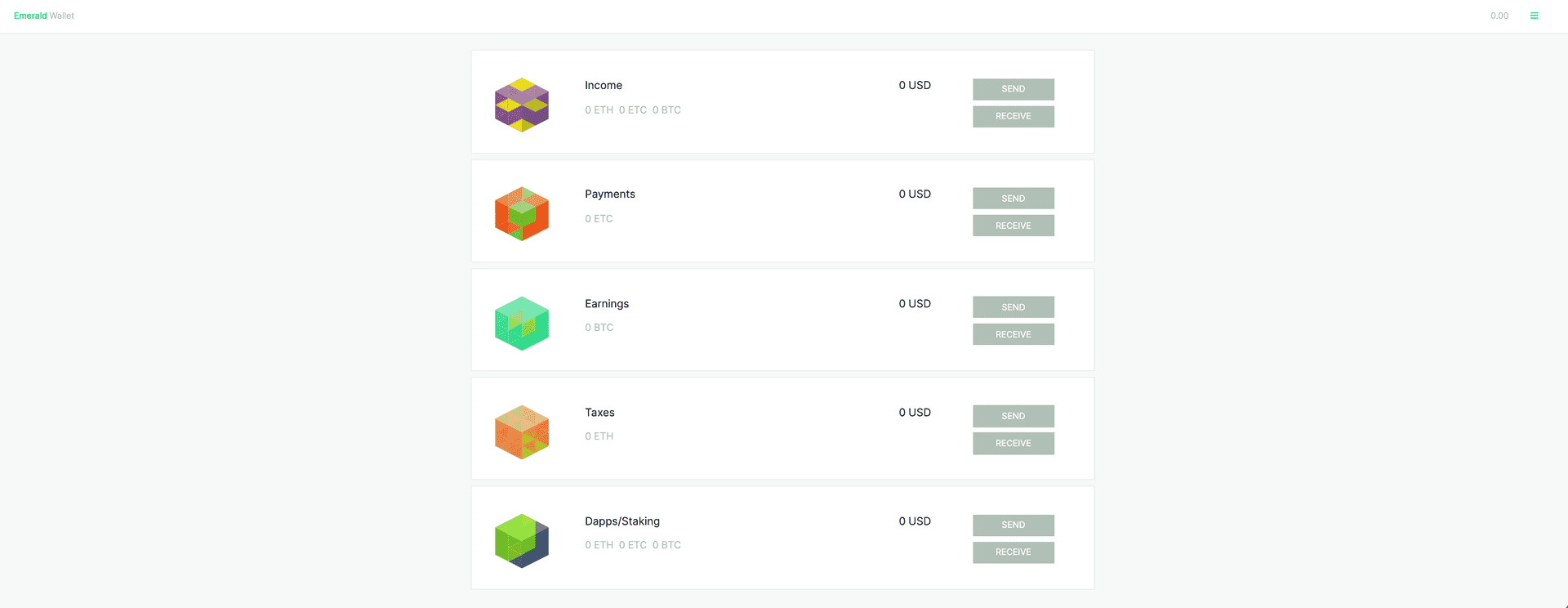Click SEND on the Income wallet
The width and height of the screenshot is (1568, 608).
(x=1013, y=89)
